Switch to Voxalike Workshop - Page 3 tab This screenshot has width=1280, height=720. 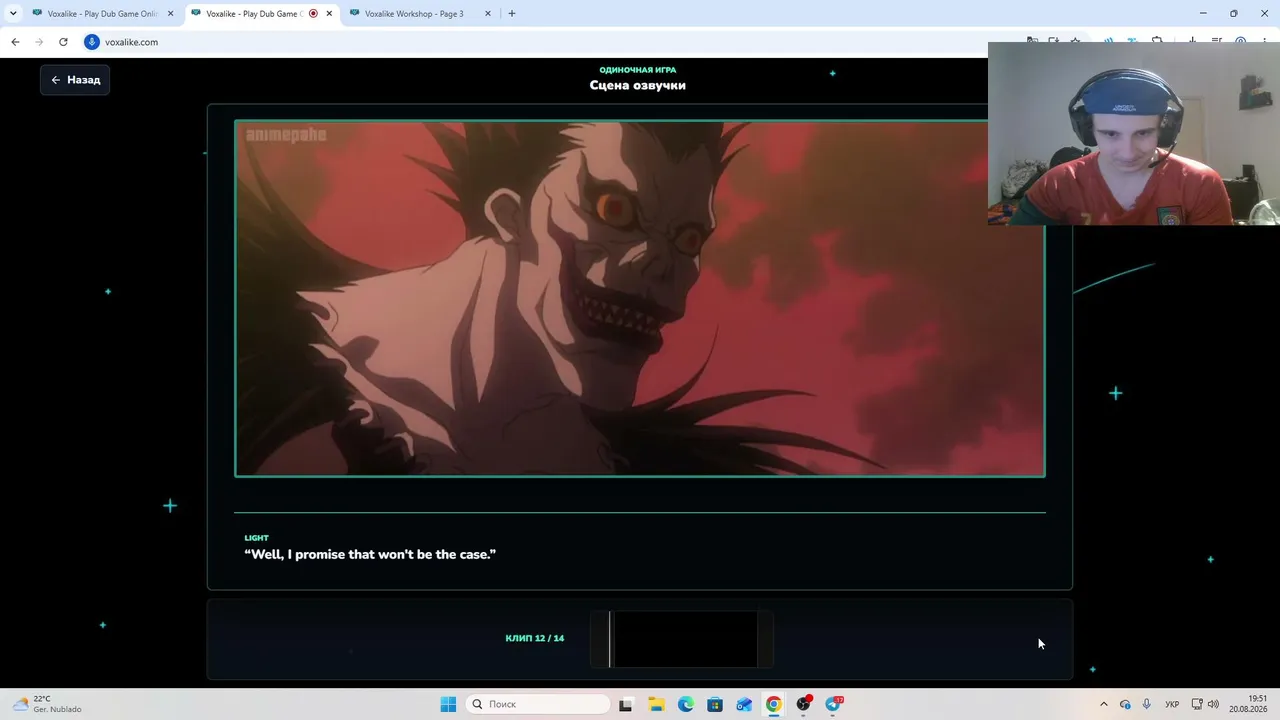(420, 14)
